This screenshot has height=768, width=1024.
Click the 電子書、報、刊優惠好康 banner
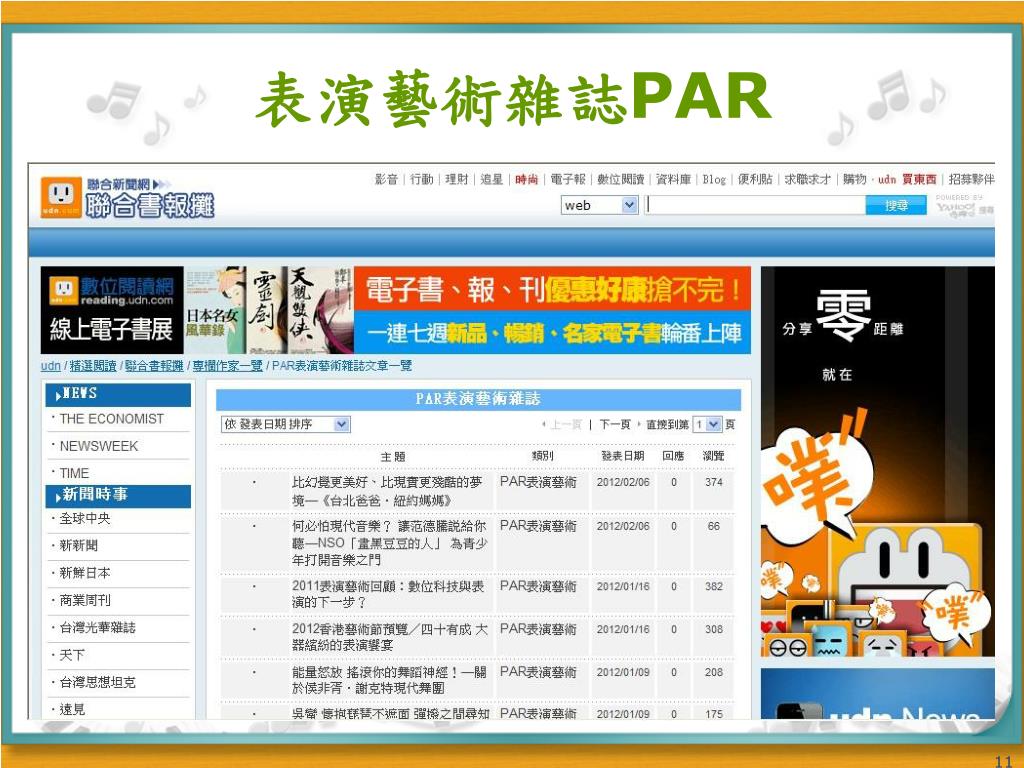[x=552, y=310]
